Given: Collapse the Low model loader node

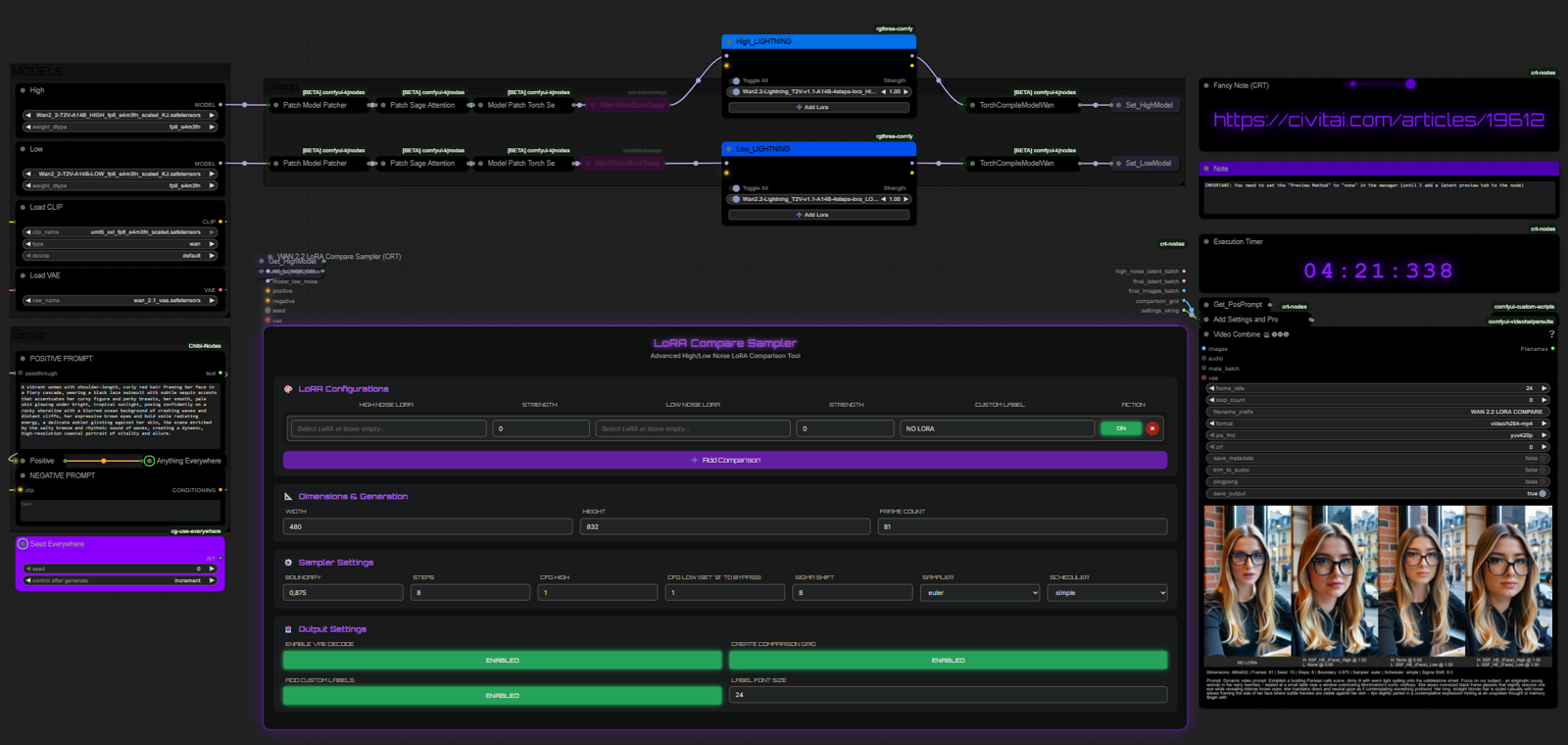Looking at the screenshot, I should [23, 149].
